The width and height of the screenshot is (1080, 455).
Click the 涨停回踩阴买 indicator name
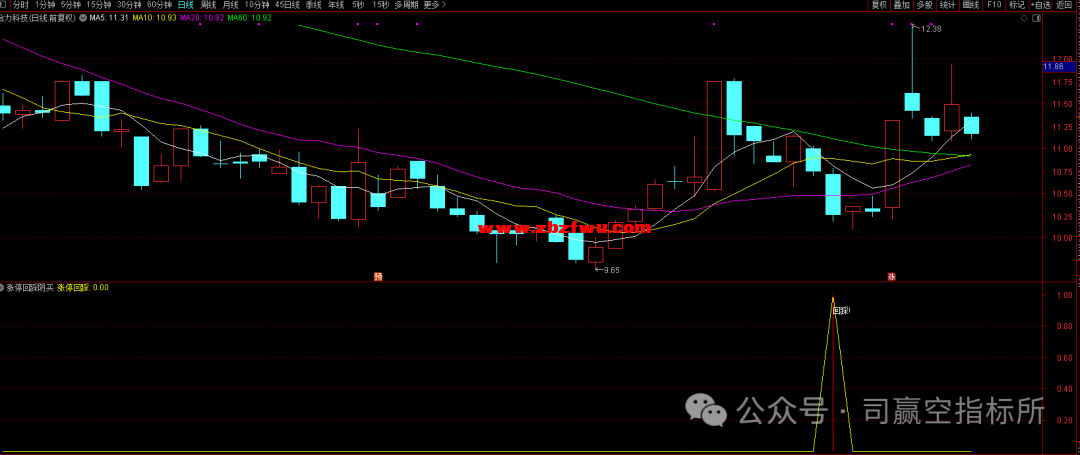pos(29,287)
